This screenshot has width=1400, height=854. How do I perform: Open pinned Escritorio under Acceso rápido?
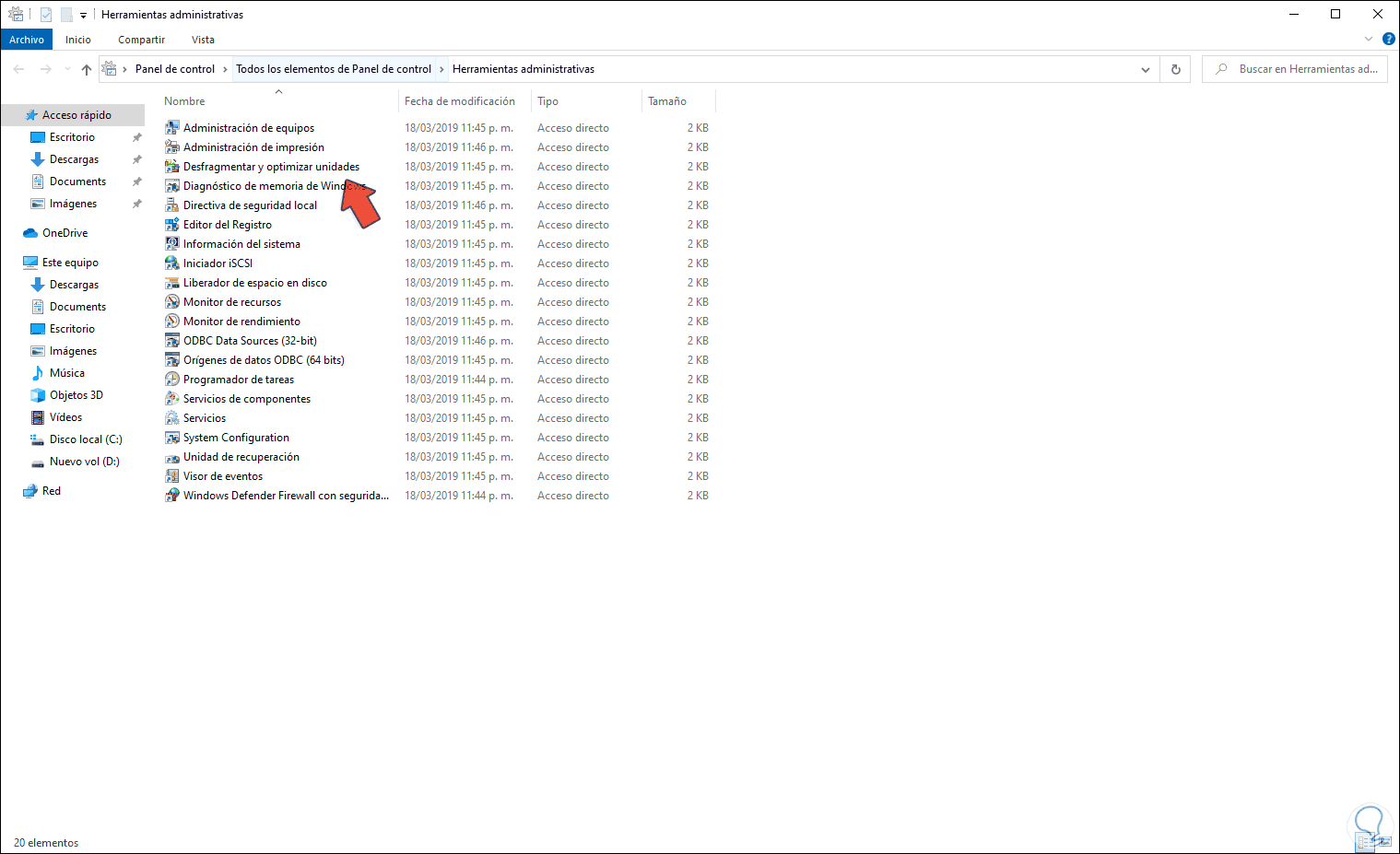72,137
